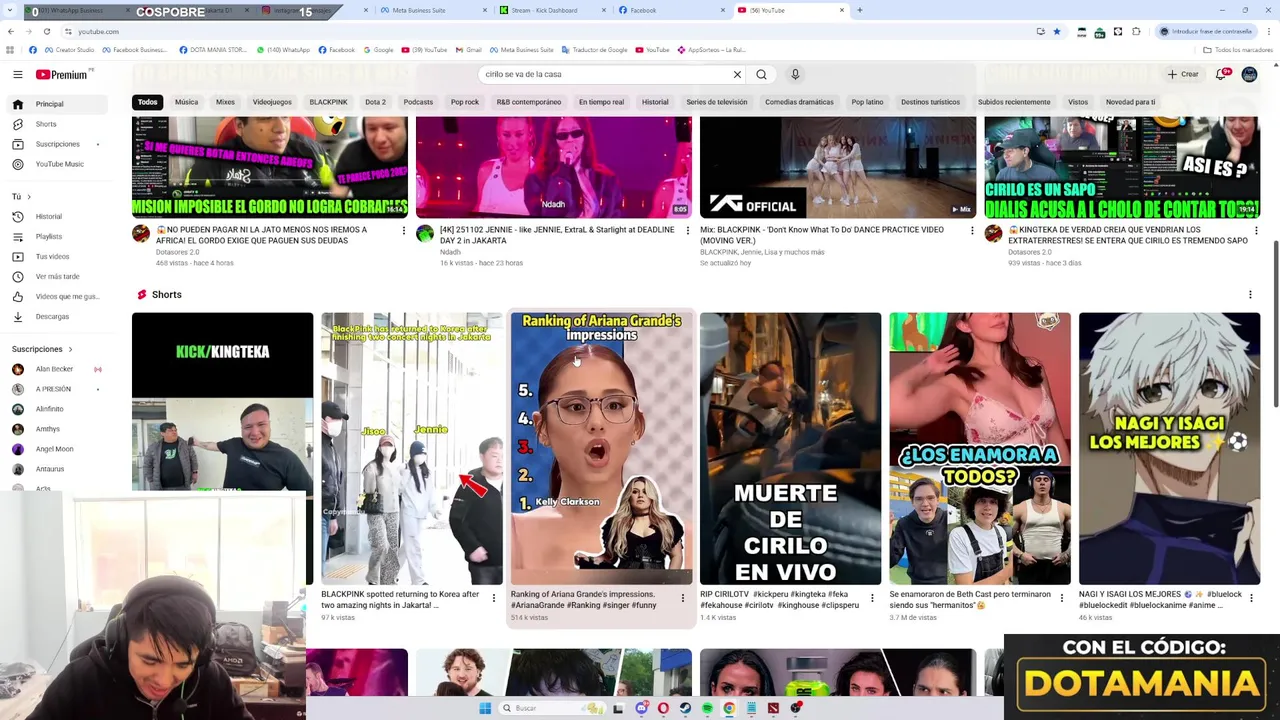Open options for NO PUEDEN PAGAR video

point(404,231)
